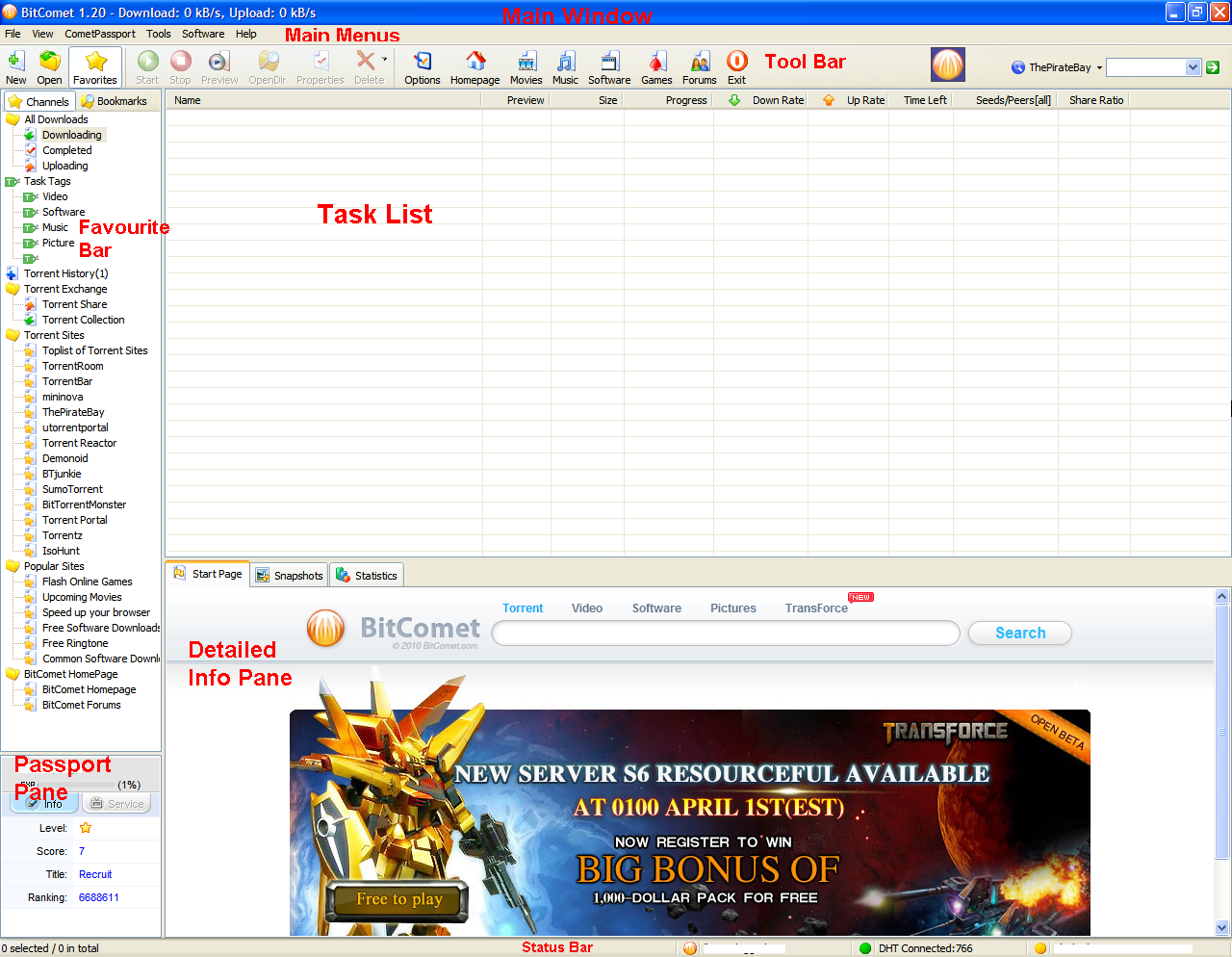
Task: Click the start page vertical scrollbar
Action: tap(1222, 732)
